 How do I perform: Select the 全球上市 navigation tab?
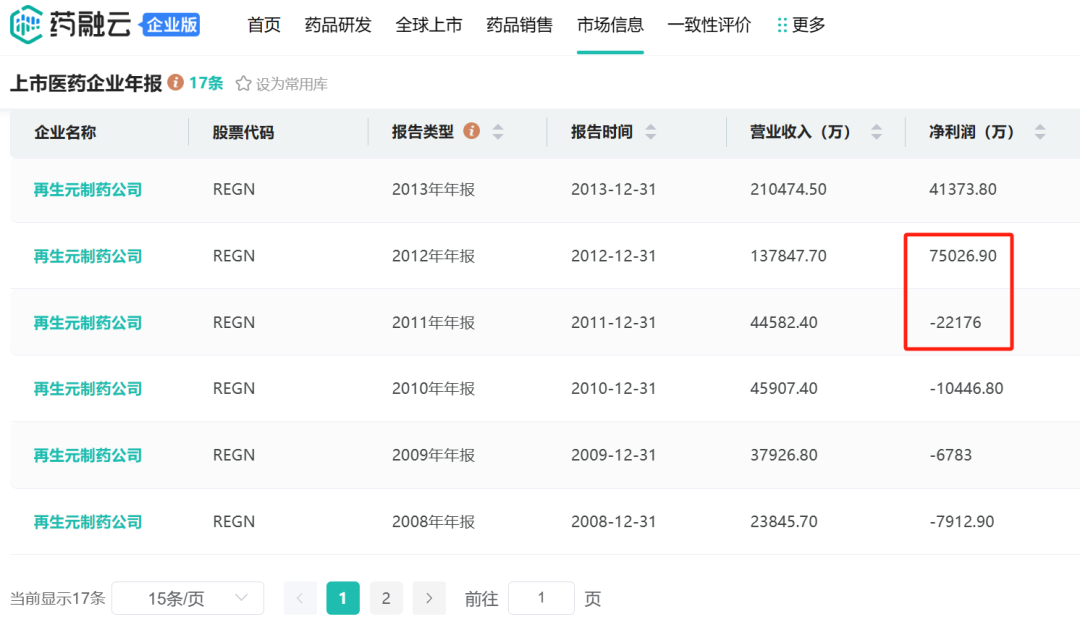coord(429,25)
